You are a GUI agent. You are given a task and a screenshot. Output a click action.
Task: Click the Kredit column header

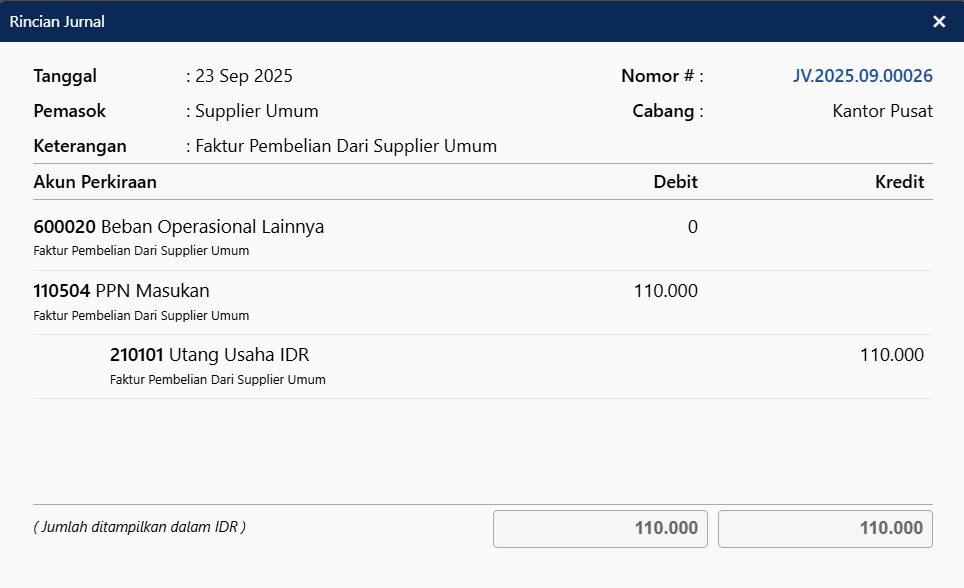(x=900, y=182)
